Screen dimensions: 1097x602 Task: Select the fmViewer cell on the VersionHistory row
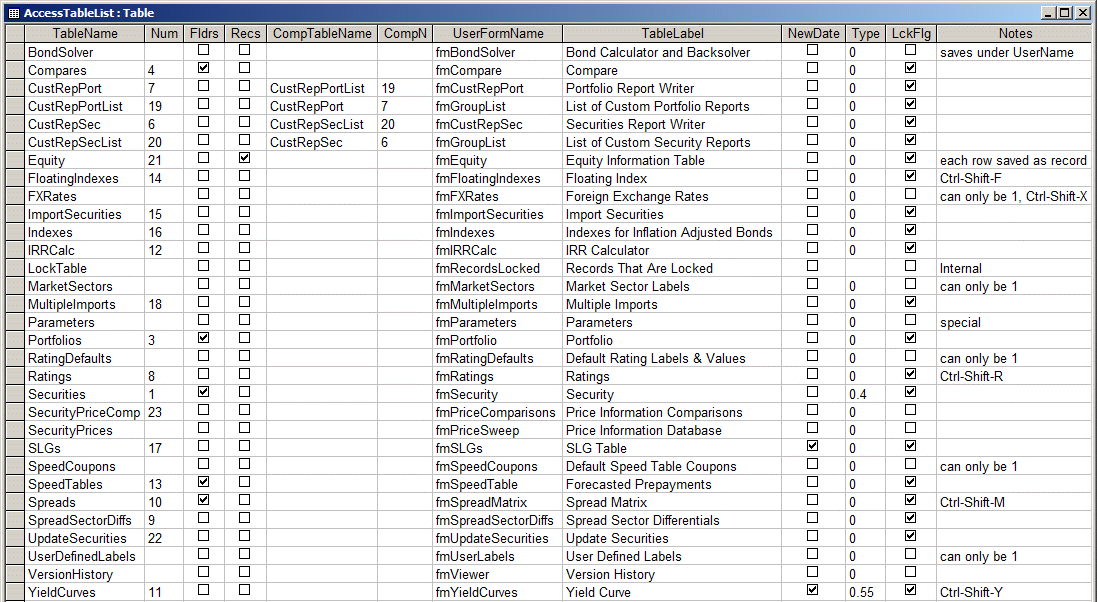point(491,574)
